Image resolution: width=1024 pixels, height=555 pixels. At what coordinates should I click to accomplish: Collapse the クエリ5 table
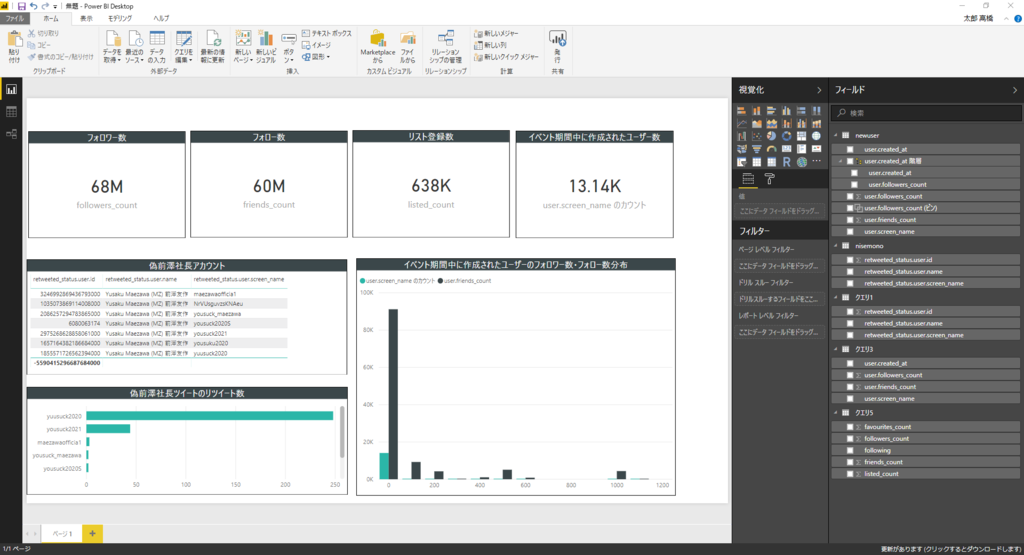click(x=836, y=413)
